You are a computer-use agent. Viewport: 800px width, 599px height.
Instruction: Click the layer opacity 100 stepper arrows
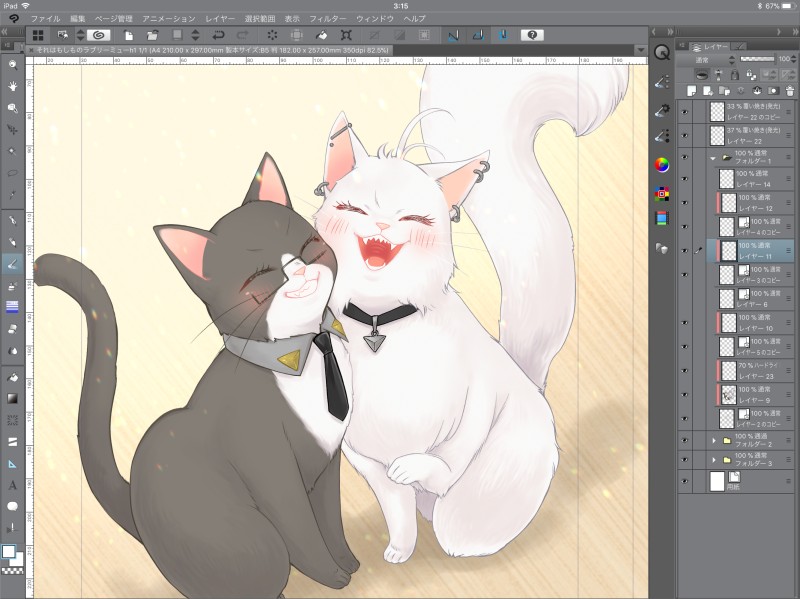793,60
